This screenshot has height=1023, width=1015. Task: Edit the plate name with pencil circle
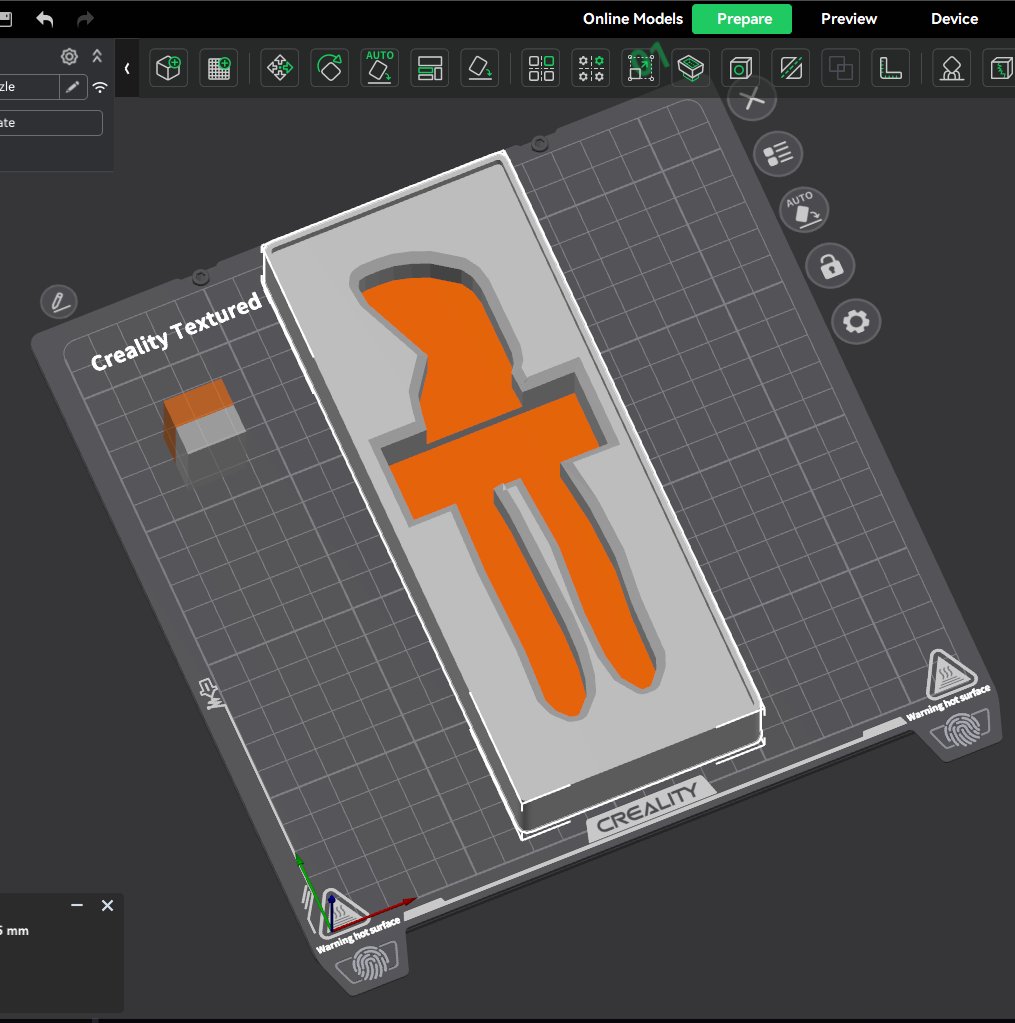click(59, 301)
